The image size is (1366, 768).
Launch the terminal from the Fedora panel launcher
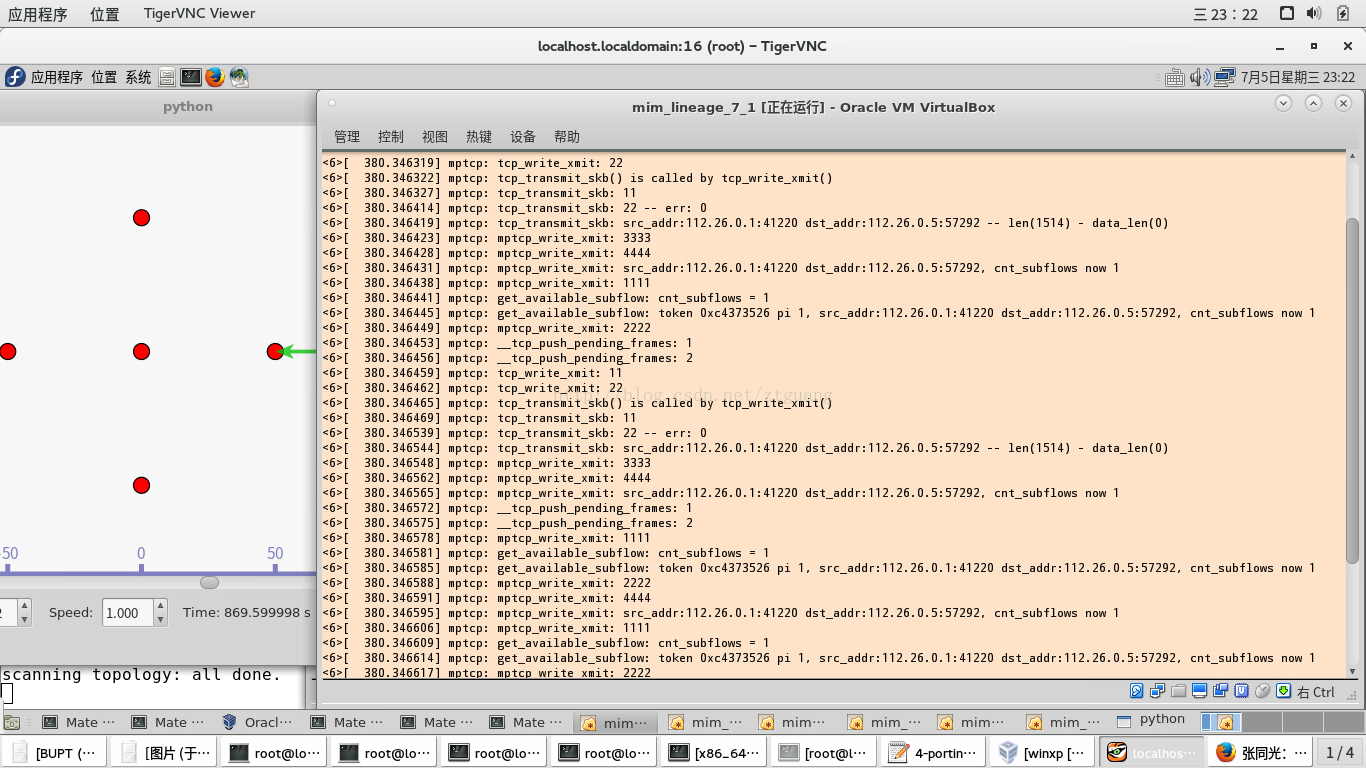click(191, 77)
